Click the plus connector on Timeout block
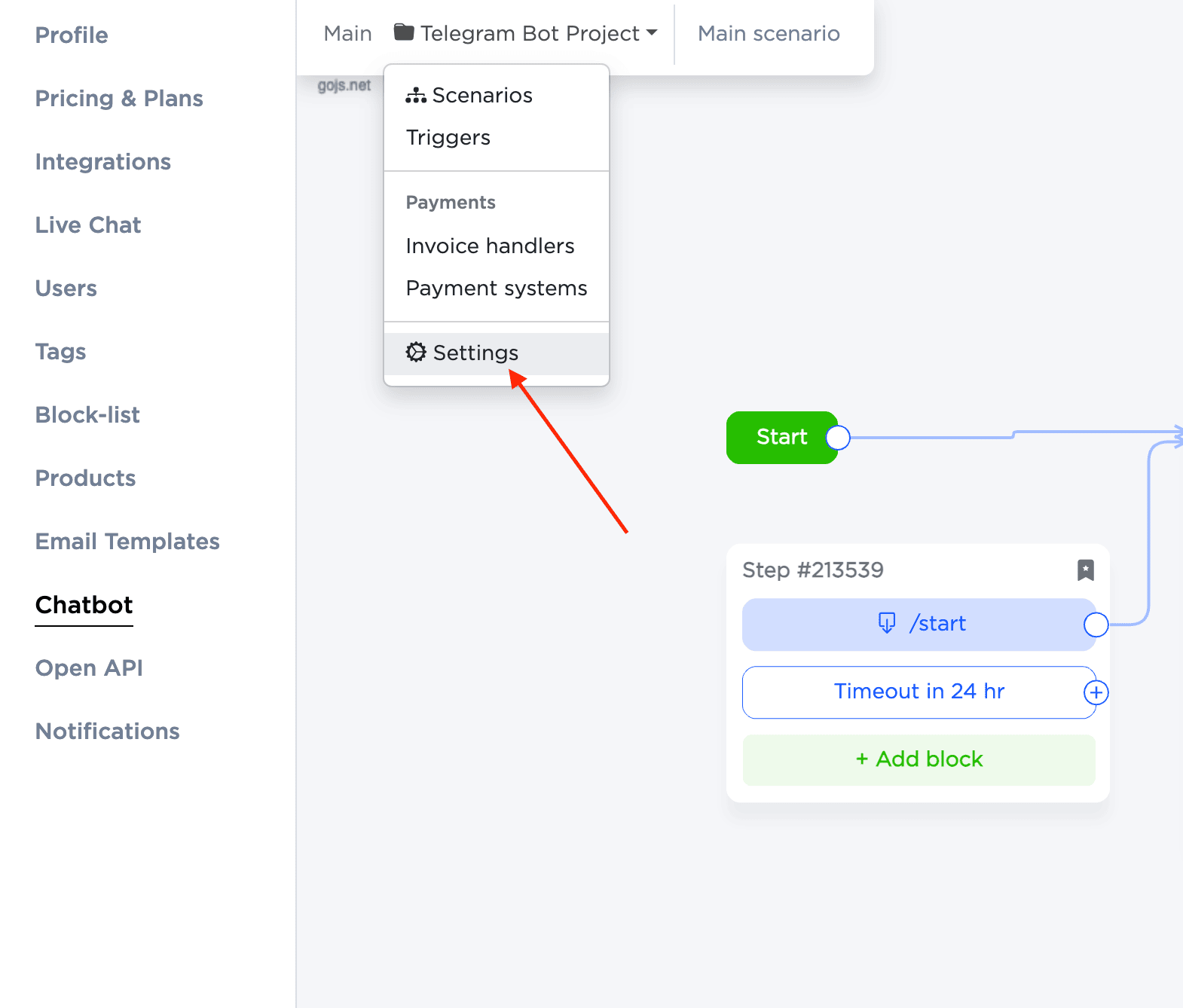Image resolution: width=1183 pixels, height=1008 pixels. [1096, 692]
